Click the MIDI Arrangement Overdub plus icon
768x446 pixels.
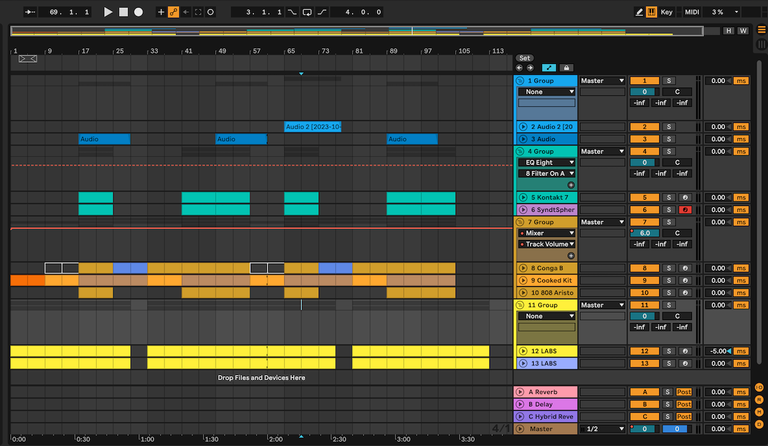pyautogui.click(x=161, y=12)
